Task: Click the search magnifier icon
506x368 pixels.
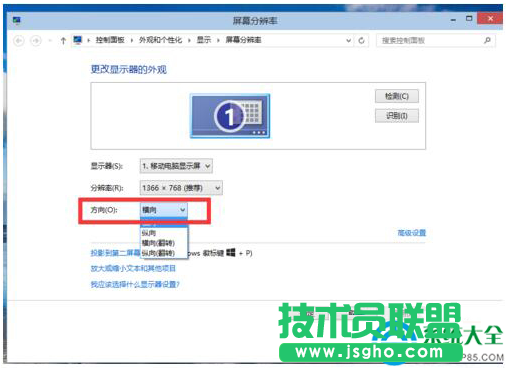Action: coord(487,40)
